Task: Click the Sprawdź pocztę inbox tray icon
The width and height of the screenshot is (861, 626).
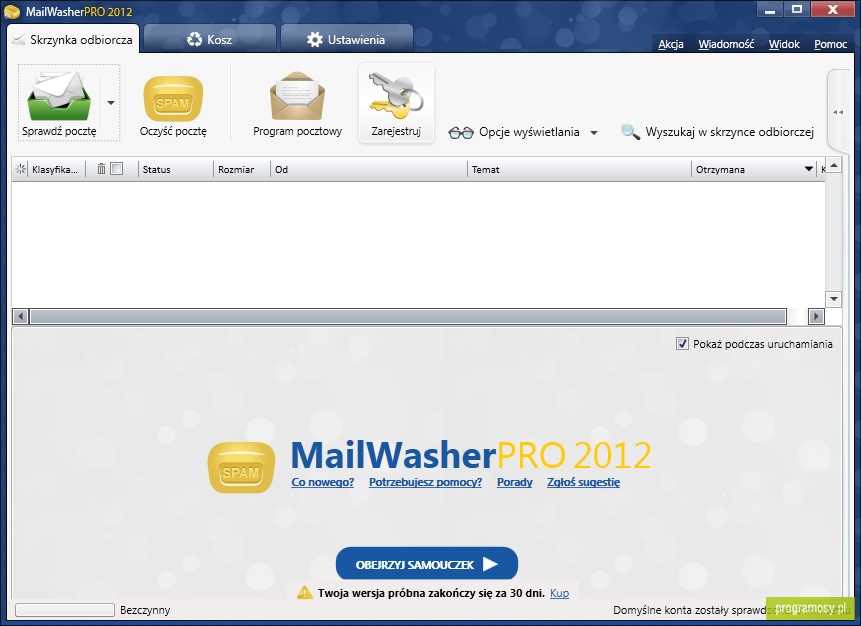Action: (x=59, y=96)
